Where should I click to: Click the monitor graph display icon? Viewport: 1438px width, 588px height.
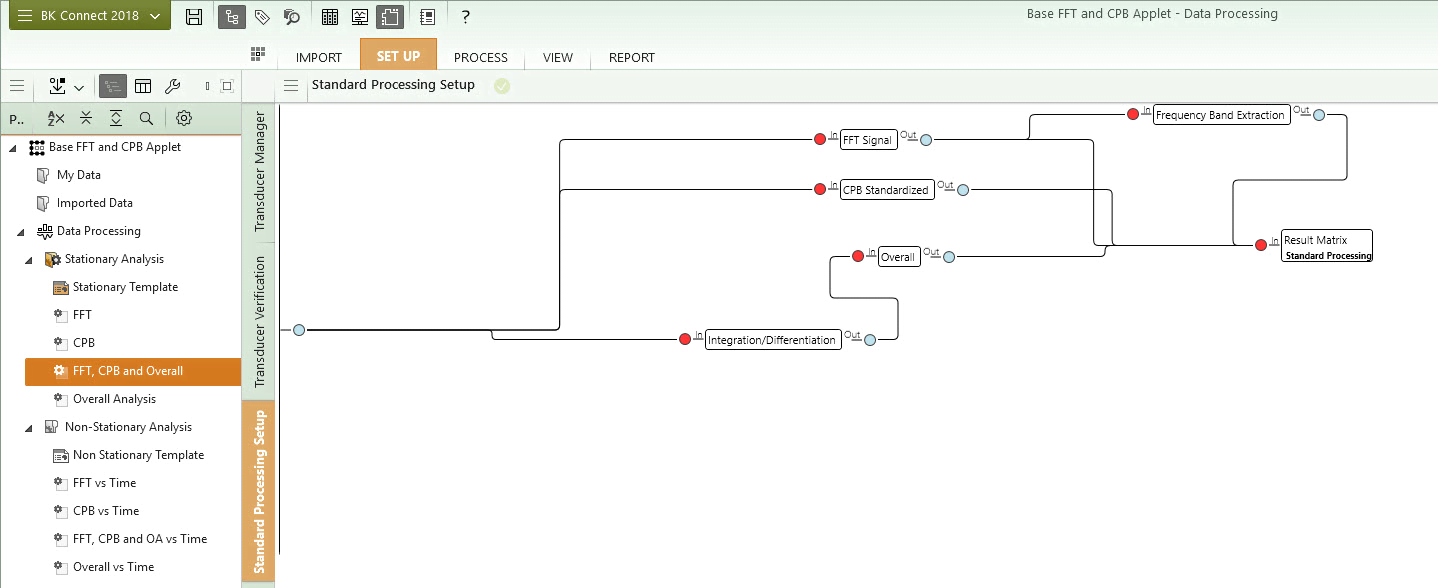click(x=360, y=16)
